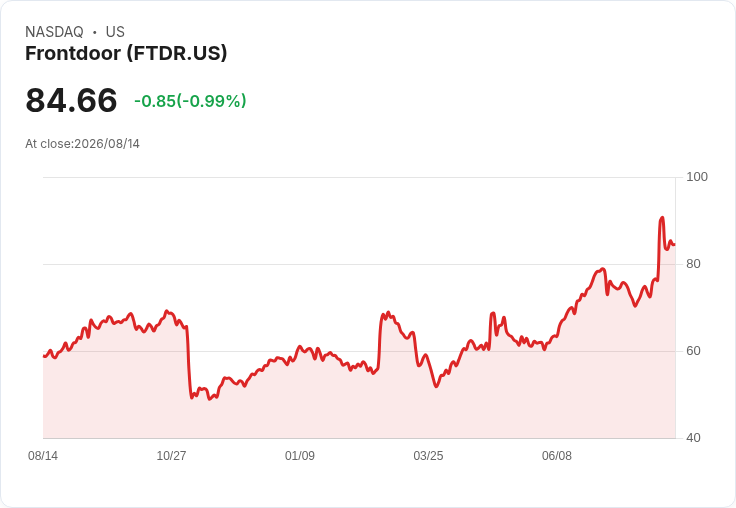Click the sharp price drop after 10/27
736x508 pixels.
point(189,362)
